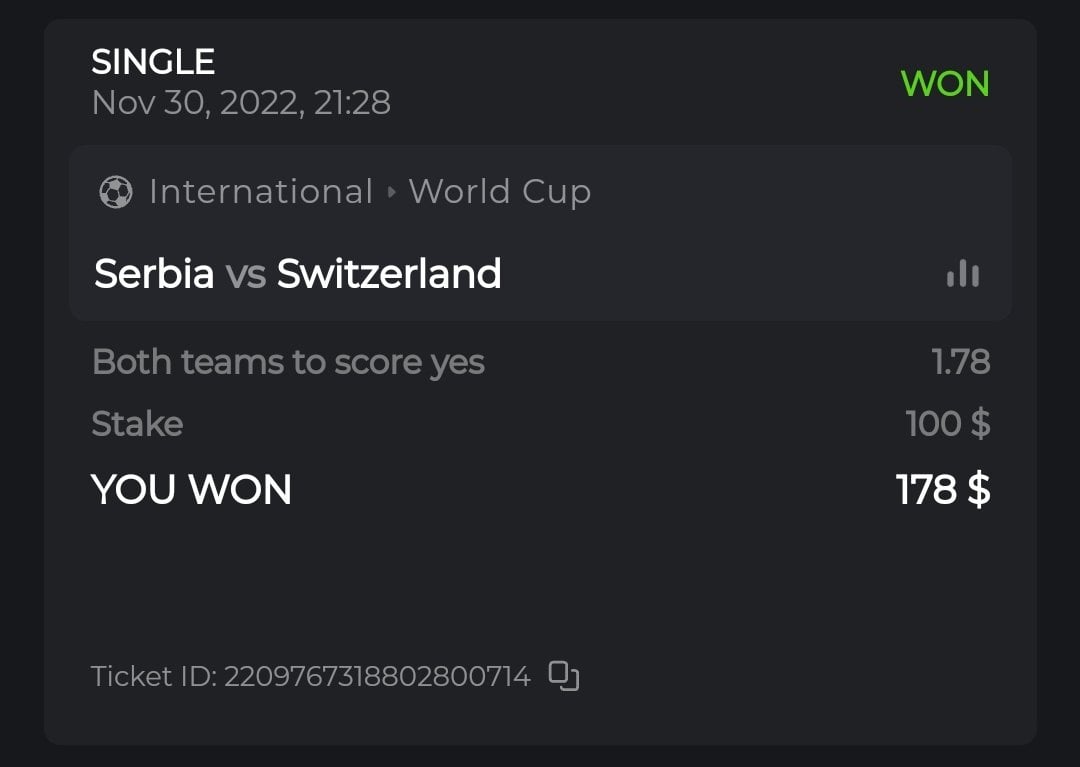Select the 'Both teams to score yes' market
Image resolution: width=1080 pixels, height=767 pixels.
click(288, 362)
